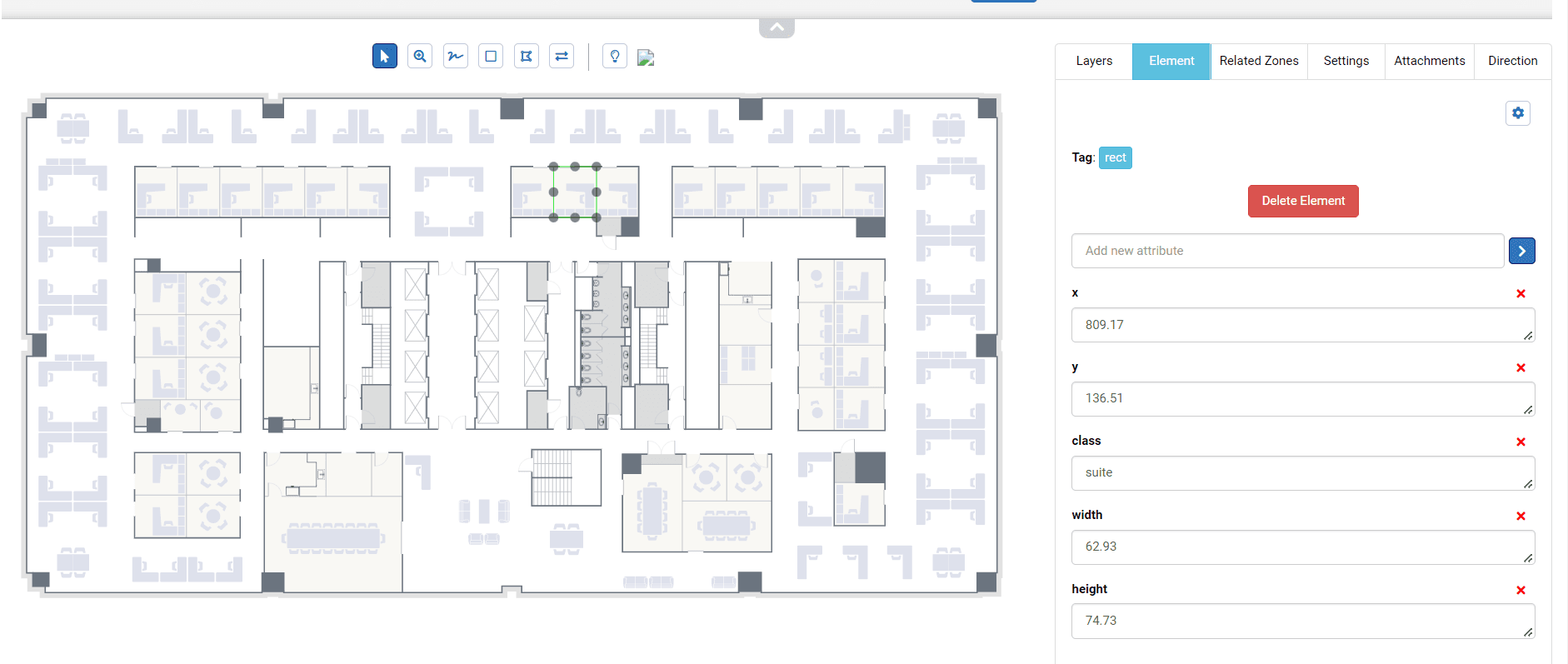Click the rect tag badge
Viewport: 1568px width, 664px height.
[1116, 157]
